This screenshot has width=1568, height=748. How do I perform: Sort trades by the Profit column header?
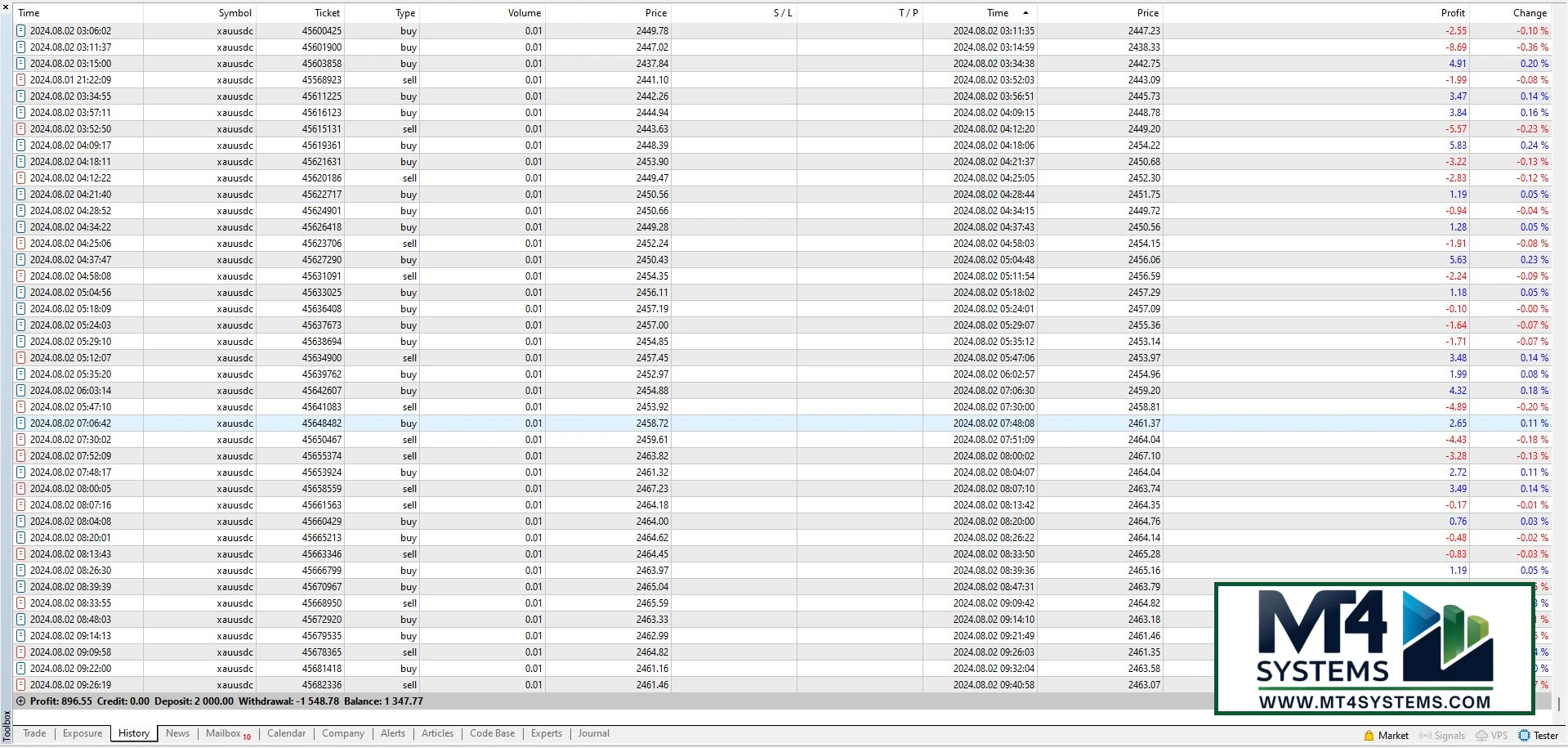(x=1452, y=13)
